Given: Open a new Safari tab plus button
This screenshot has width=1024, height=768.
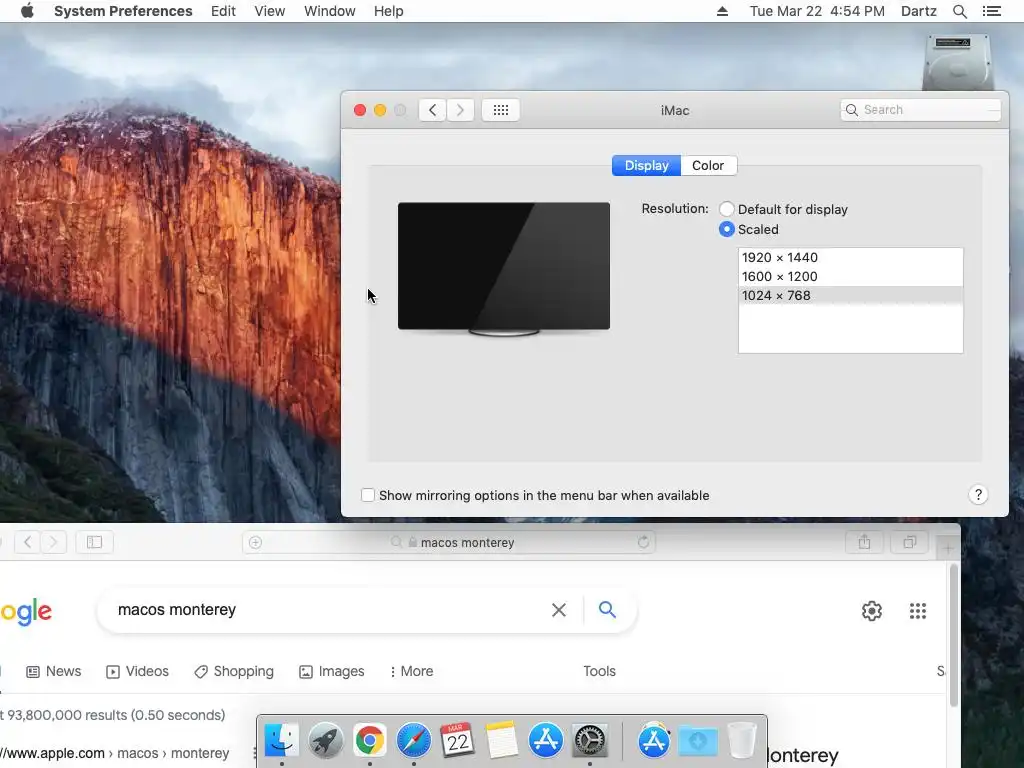Looking at the screenshot, I should tap(948, 549).
